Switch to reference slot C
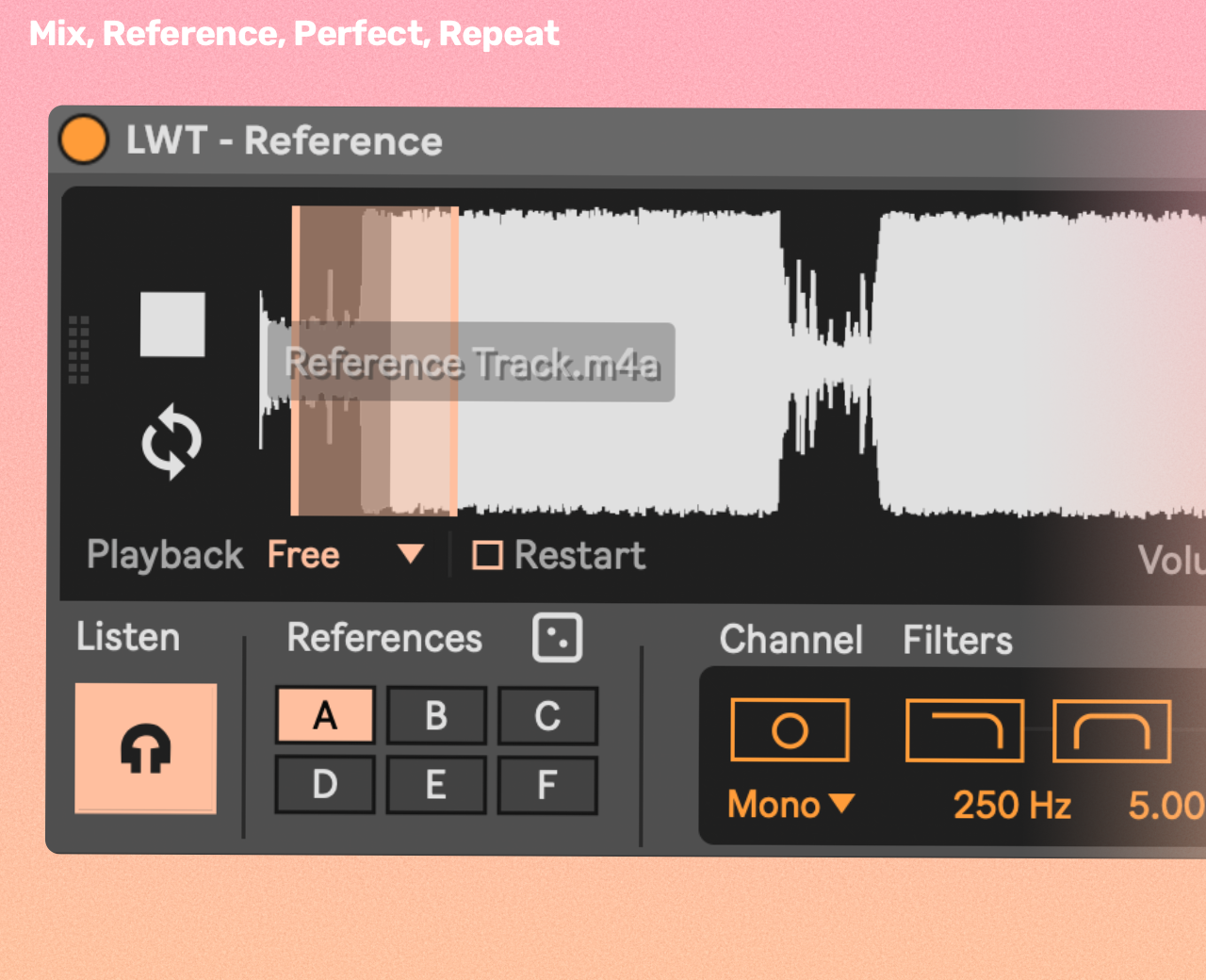The height and width of the screenshot is (980, 1206). (x=547, y=716)
